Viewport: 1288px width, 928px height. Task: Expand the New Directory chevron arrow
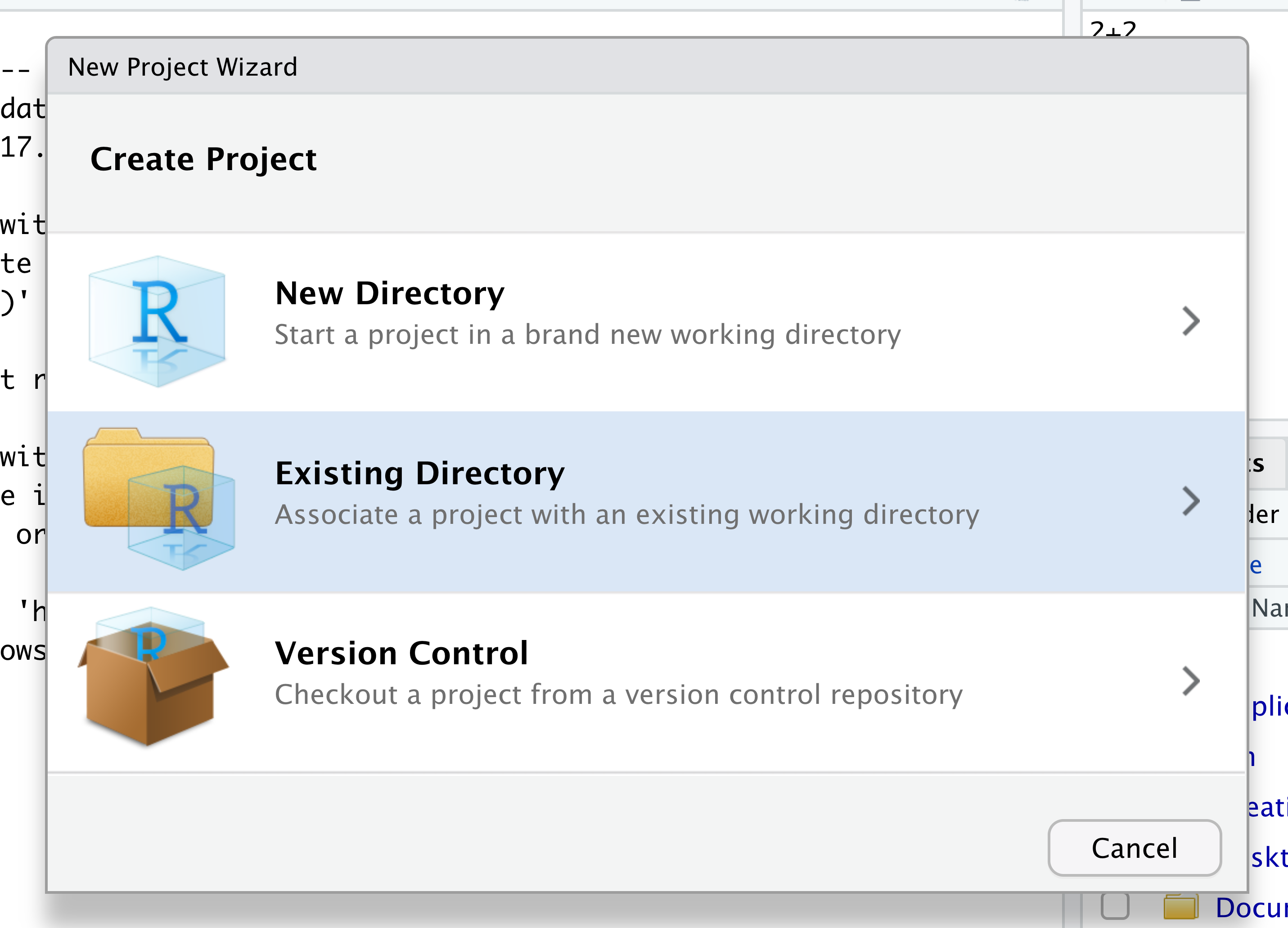point(1190,321)
